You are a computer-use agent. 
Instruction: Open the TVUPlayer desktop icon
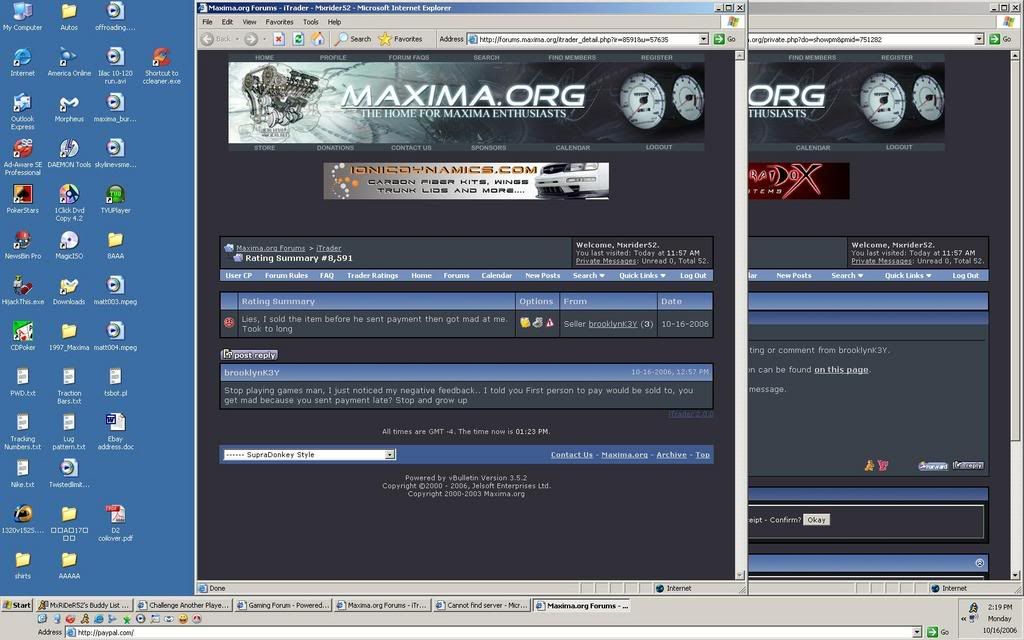tap(115, 199)
